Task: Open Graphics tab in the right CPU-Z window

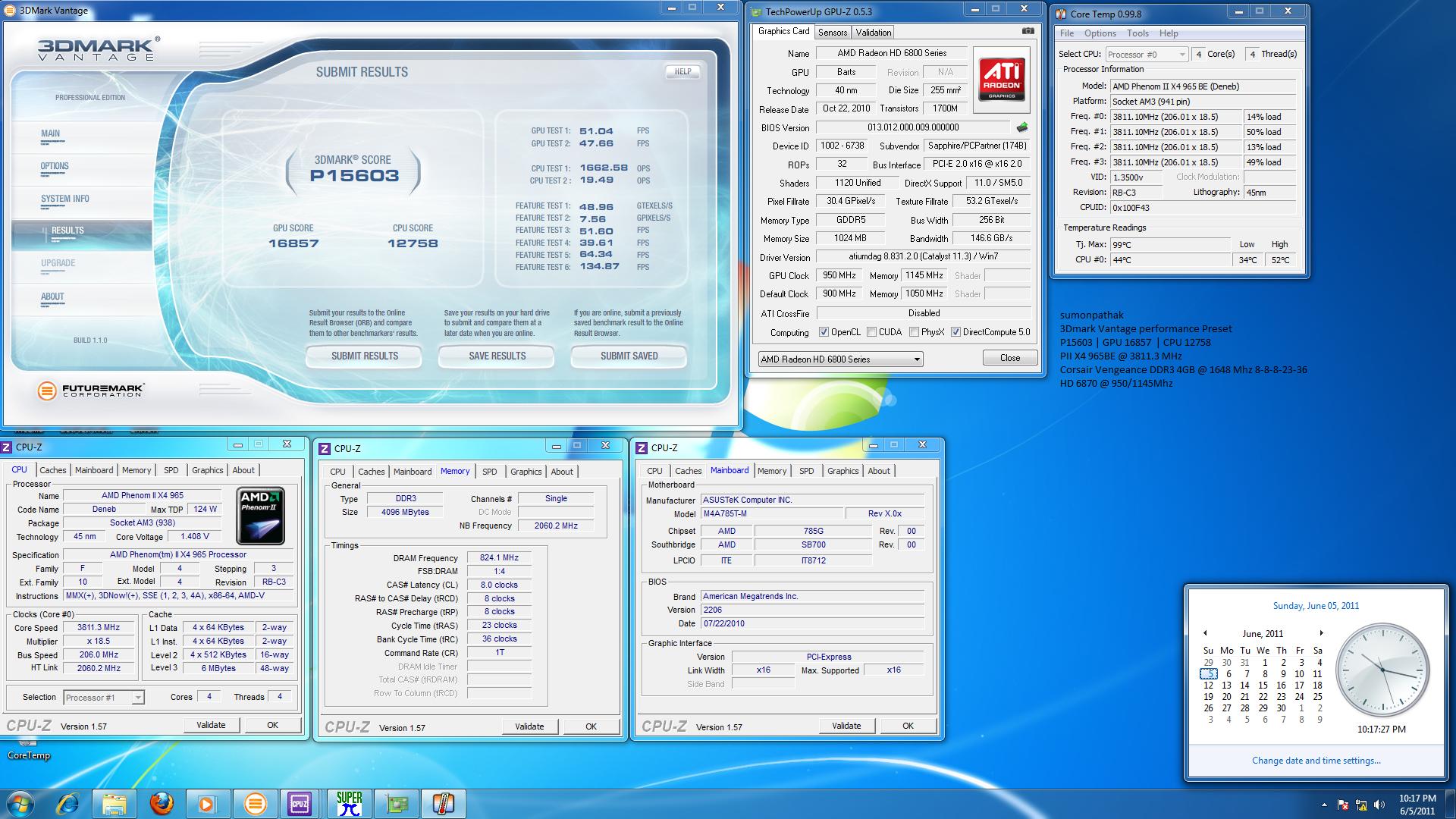Action: [x=843, y=471]
